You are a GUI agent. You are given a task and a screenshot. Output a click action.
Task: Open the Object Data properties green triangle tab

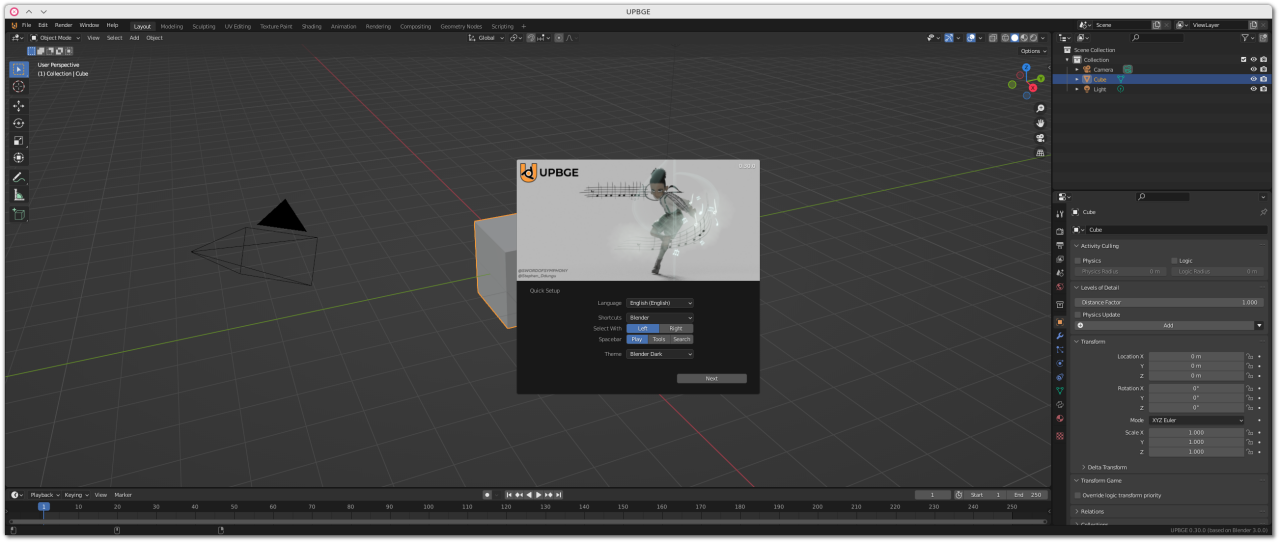[x=1060, y=391]
